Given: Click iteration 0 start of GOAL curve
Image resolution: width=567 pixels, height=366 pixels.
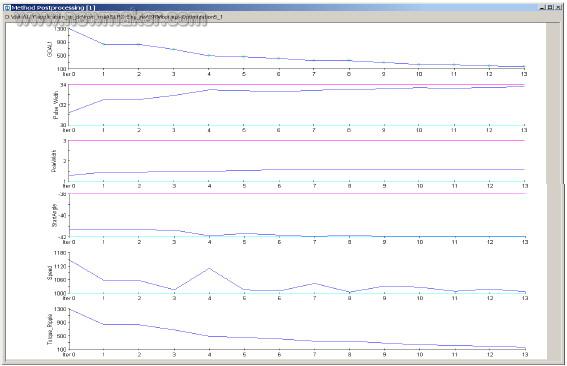Looking at the screenshot, I should pyautogui.click(x=69, y=28).
